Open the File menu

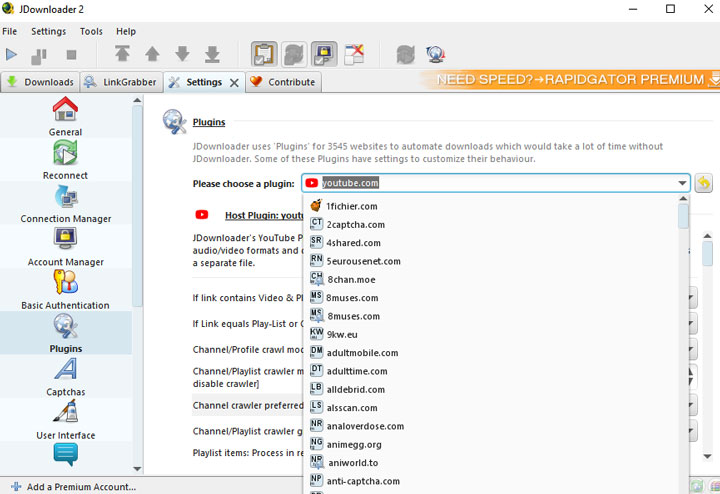10,31
